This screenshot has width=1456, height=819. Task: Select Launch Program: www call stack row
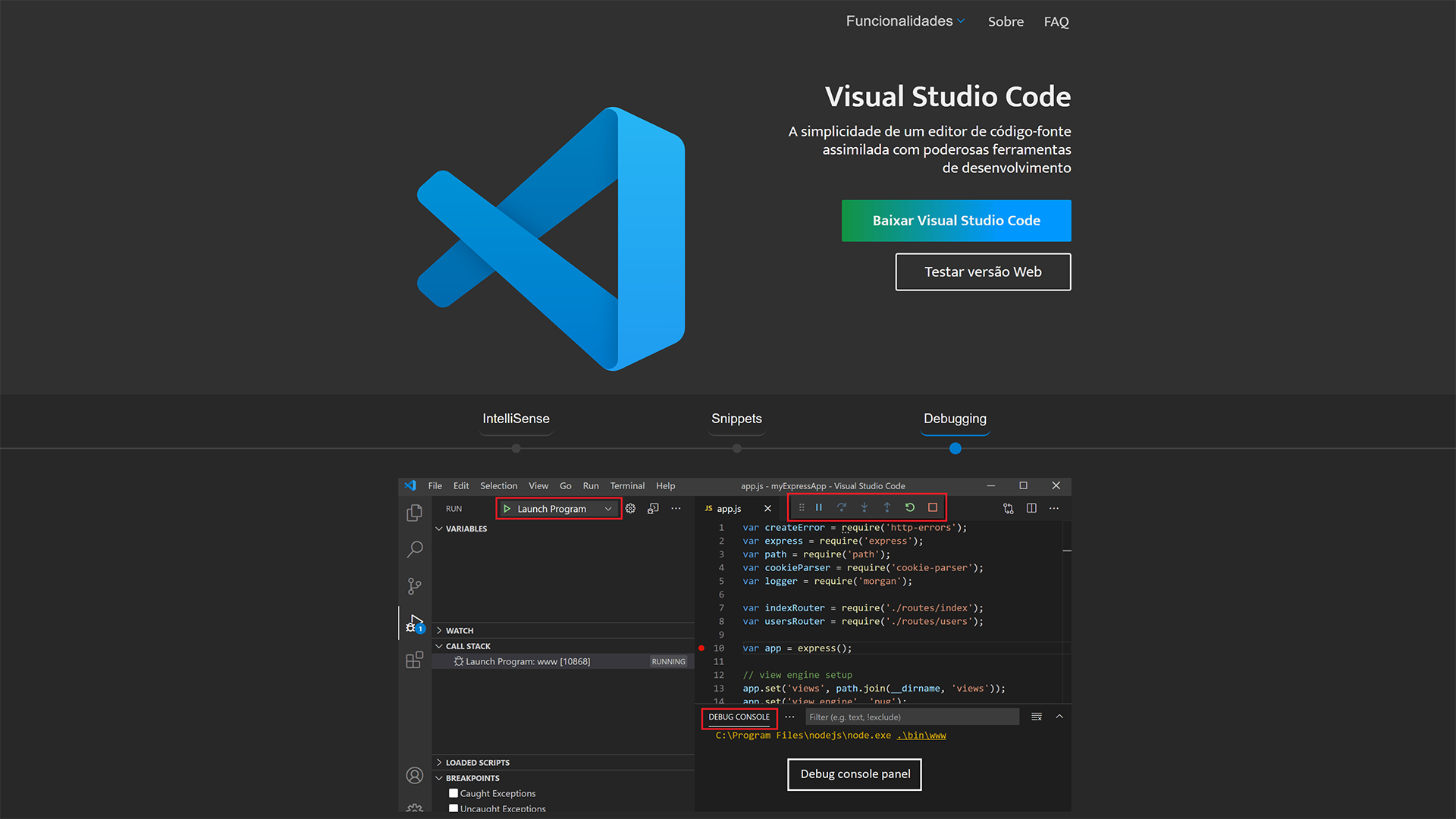tap(563, 661)
